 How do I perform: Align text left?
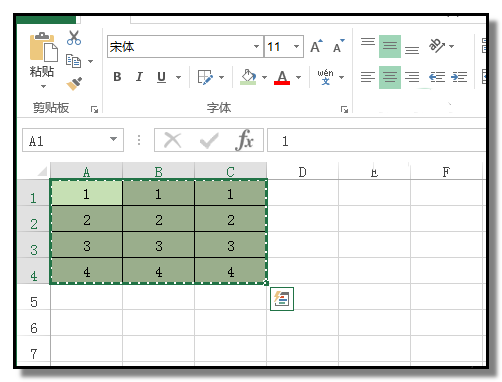coord(368,77)
